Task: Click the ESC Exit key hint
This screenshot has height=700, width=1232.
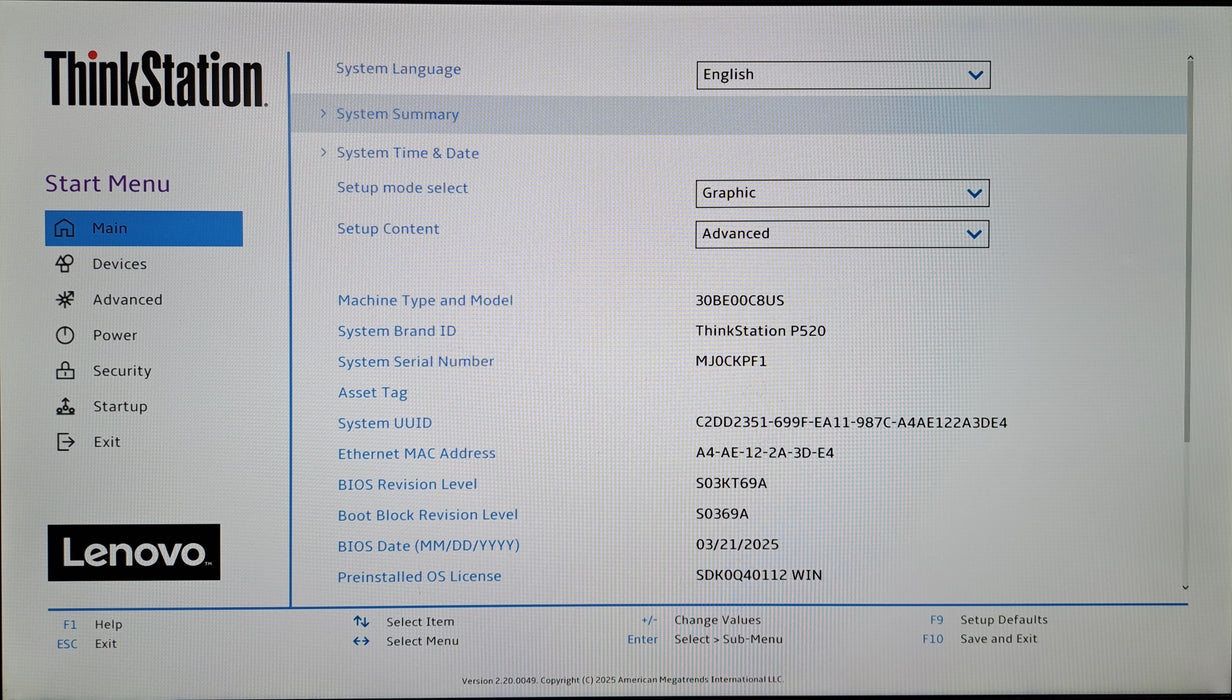Action: click(87, 644)
